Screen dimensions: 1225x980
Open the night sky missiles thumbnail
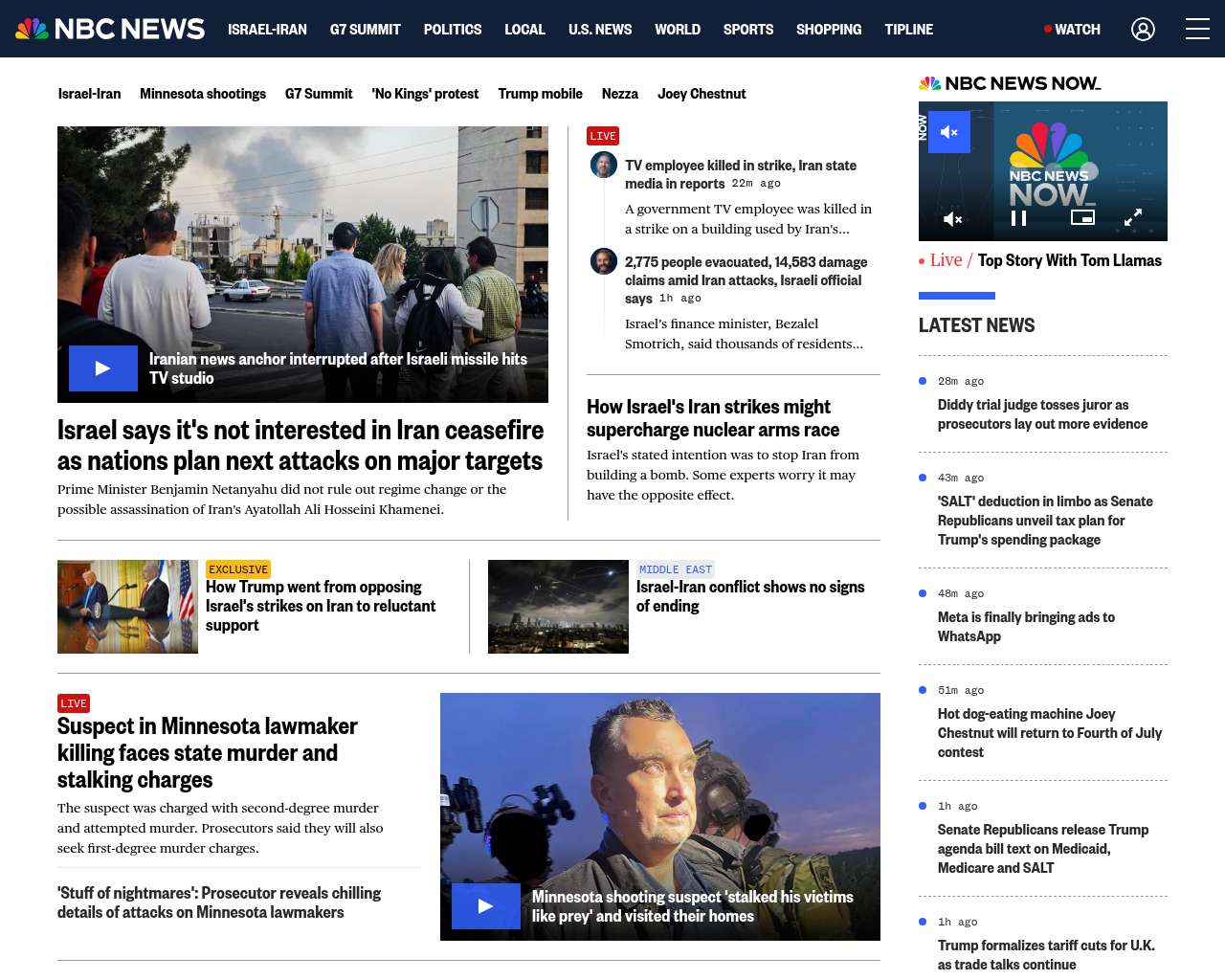tap(558, 607)
